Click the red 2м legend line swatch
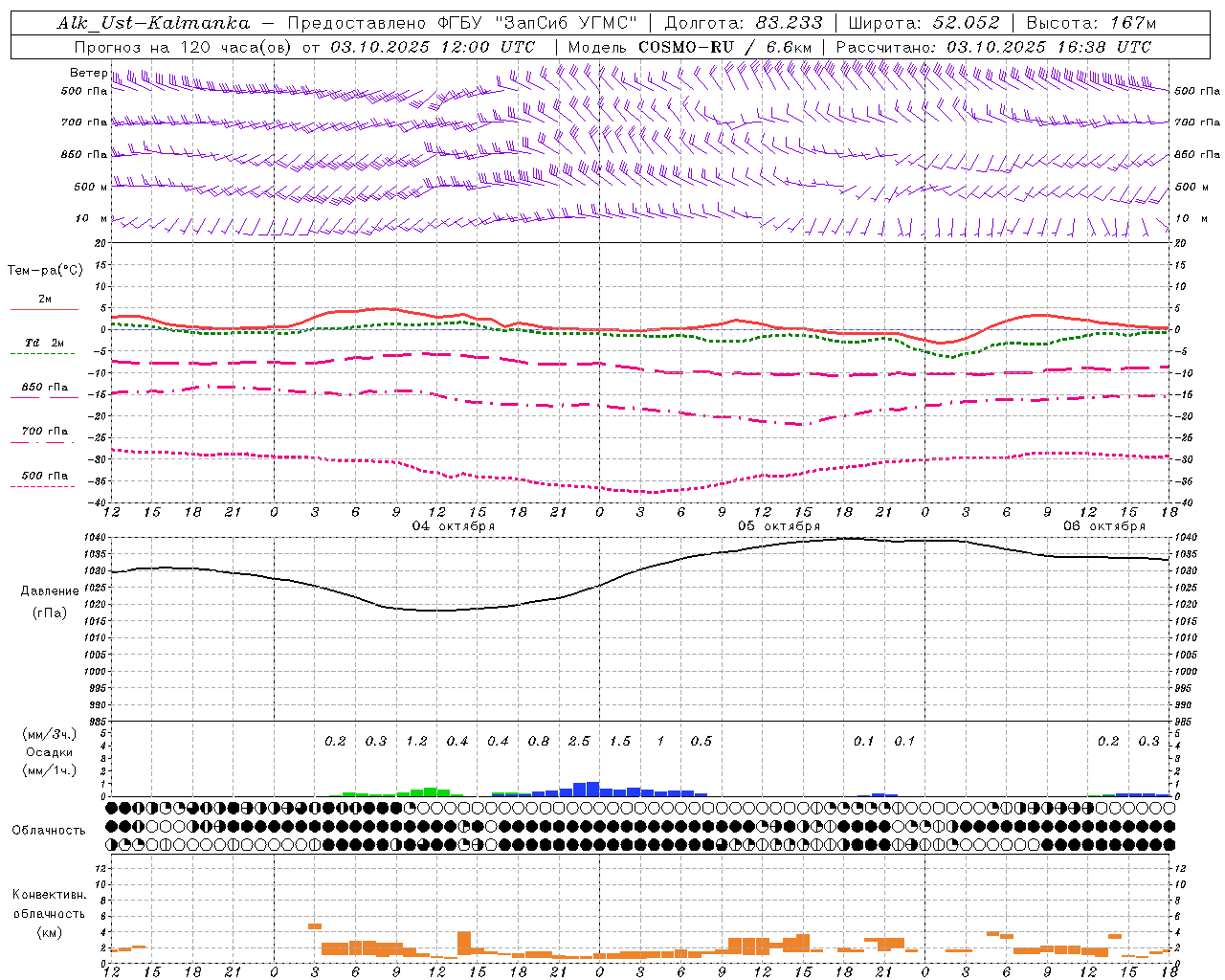 (x=44, y=309)
